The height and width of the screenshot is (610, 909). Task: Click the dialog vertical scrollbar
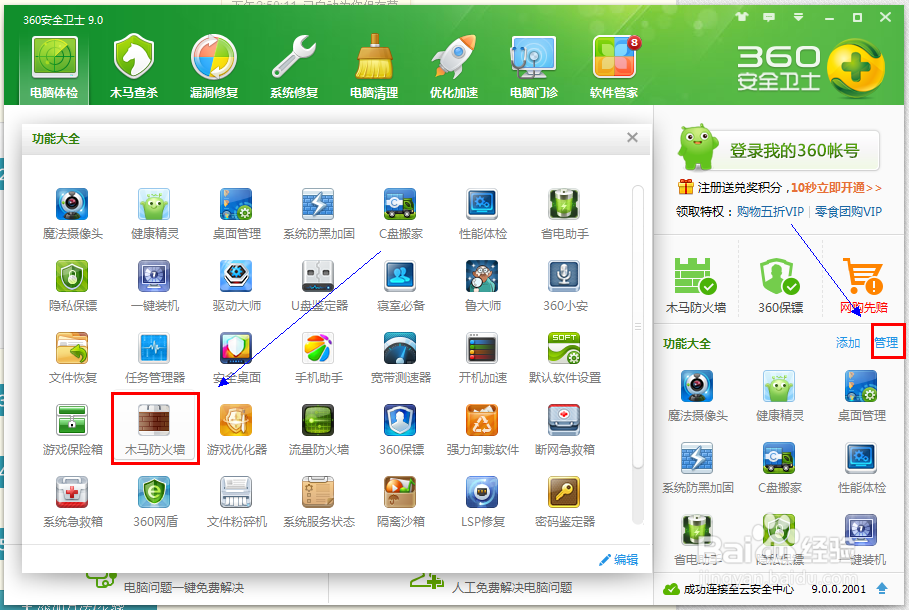pos(638,326)
